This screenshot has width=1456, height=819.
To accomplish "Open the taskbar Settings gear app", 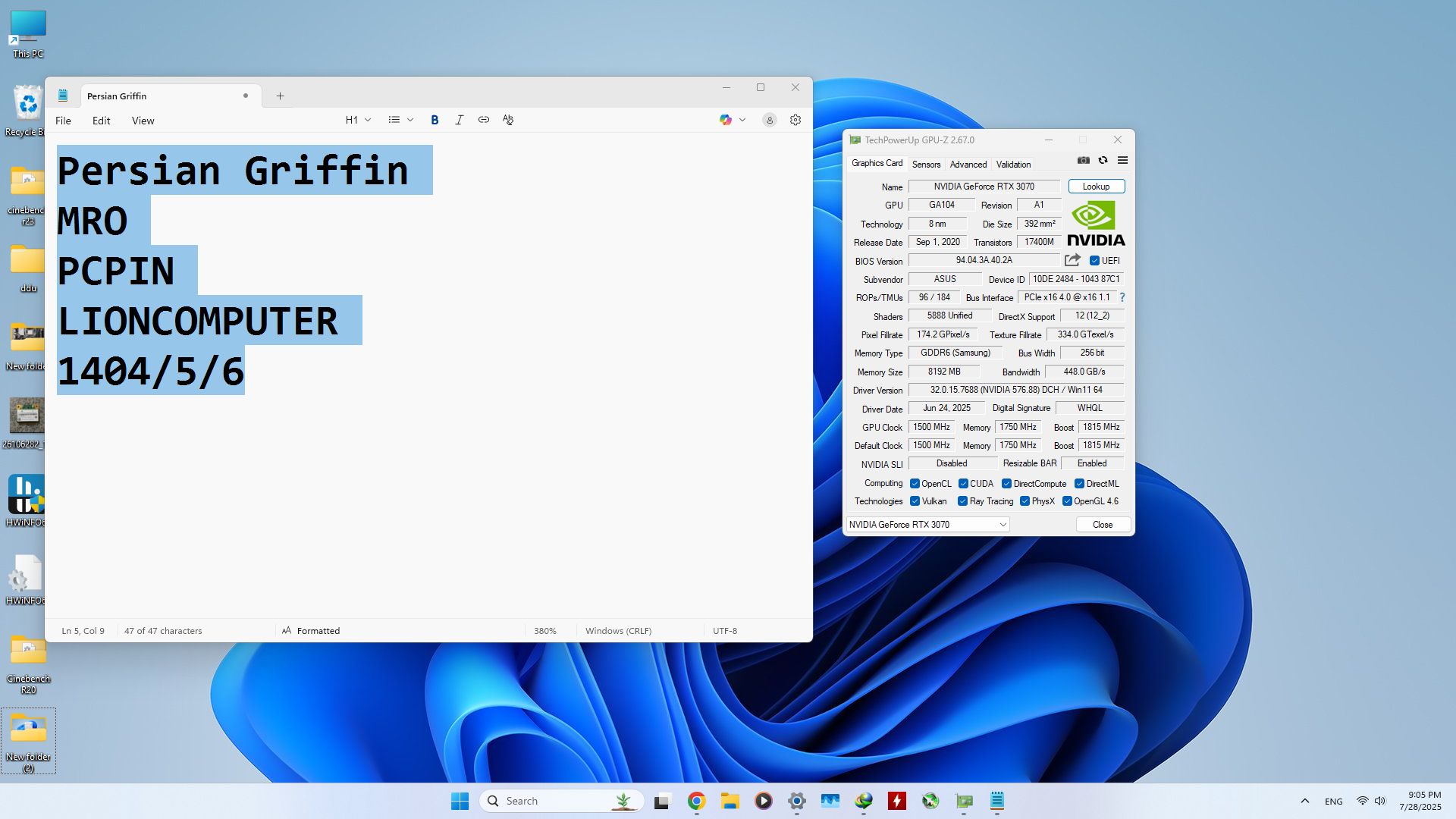I will (797, 801).
